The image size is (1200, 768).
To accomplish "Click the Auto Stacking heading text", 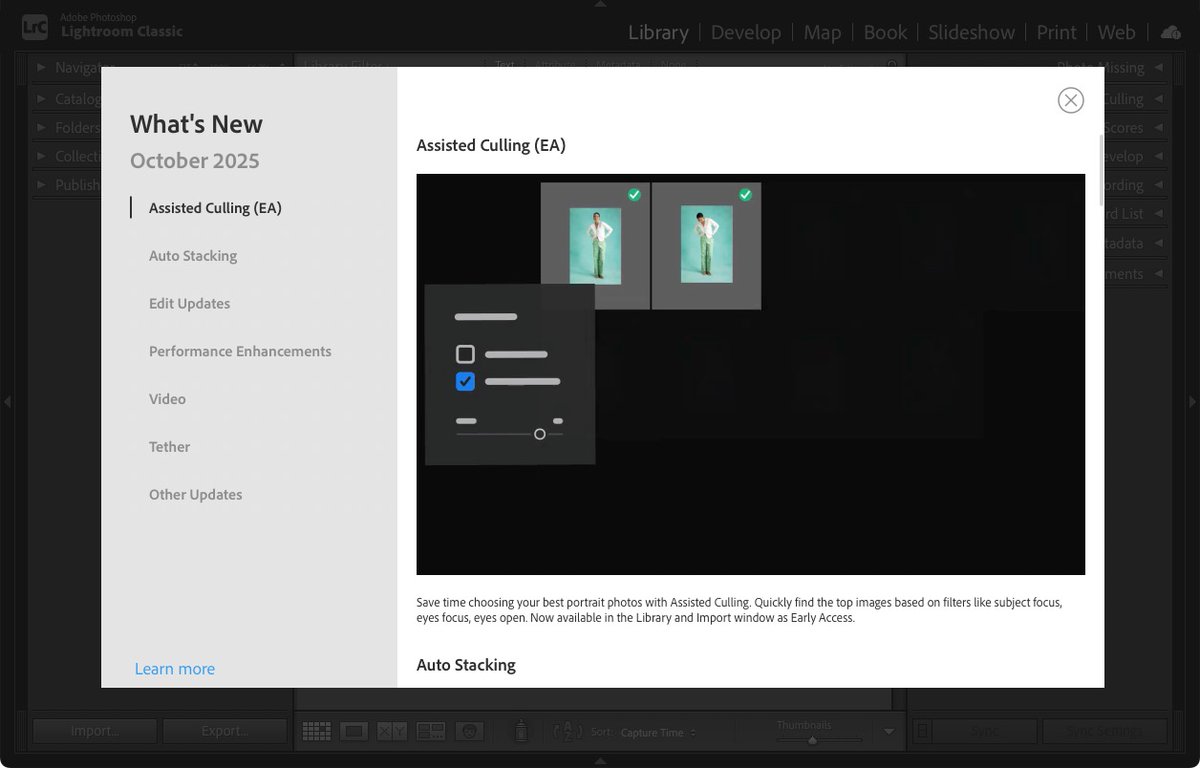I will point(466,665).
